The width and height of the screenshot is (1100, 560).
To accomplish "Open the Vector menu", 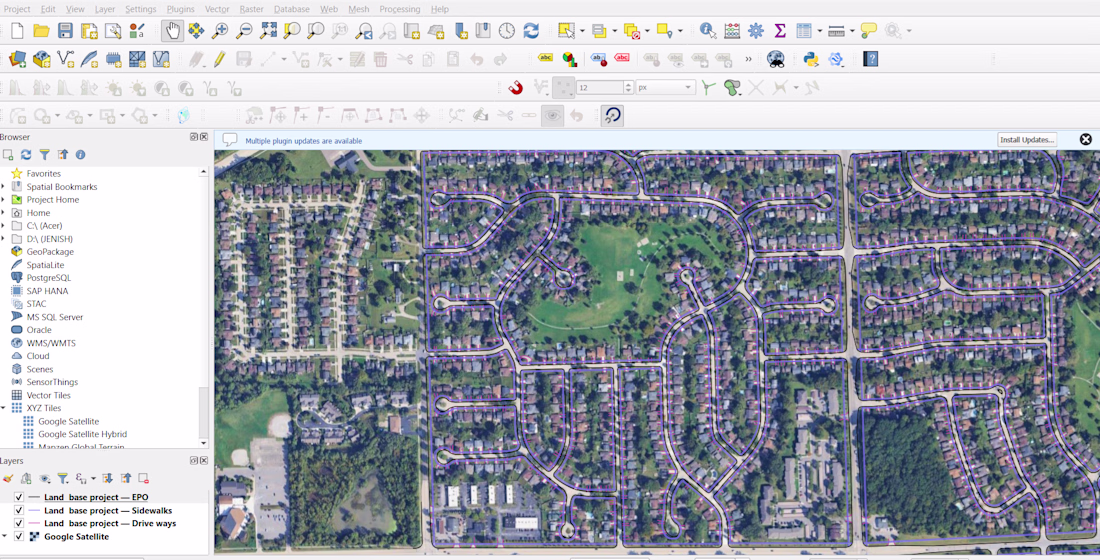I will click(x=217, y=9).
